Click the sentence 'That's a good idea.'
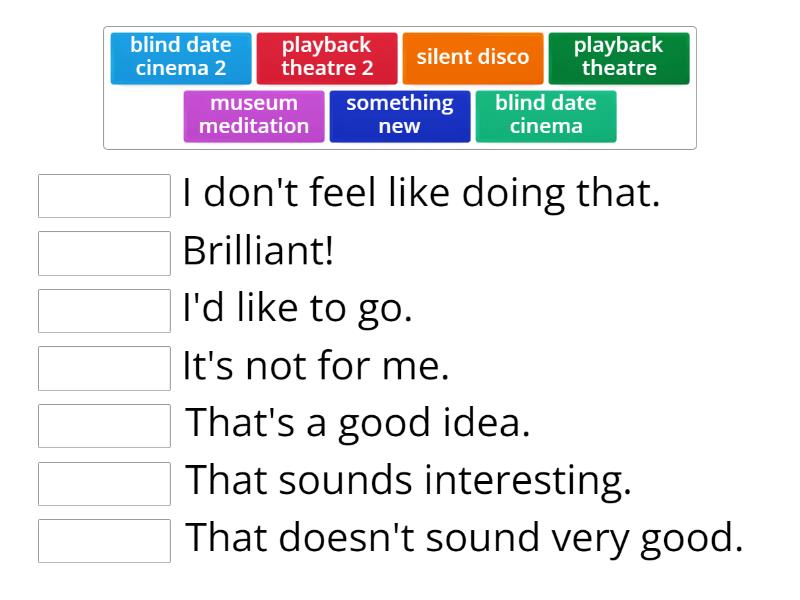 point(359,425)
